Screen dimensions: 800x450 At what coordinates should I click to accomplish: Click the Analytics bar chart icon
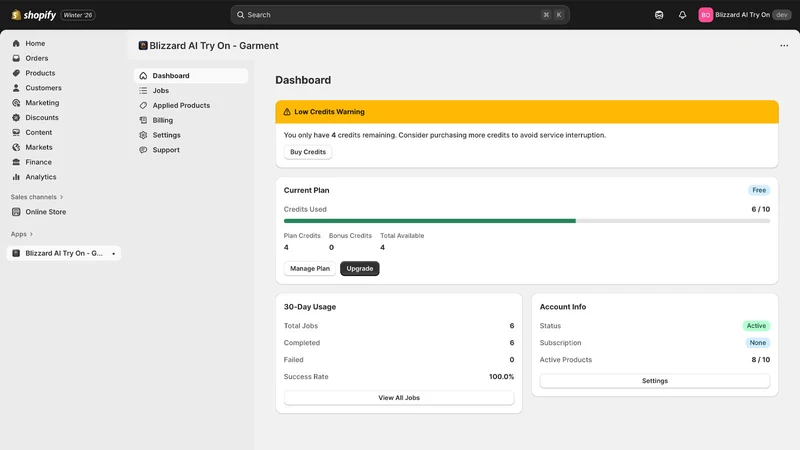16,177
